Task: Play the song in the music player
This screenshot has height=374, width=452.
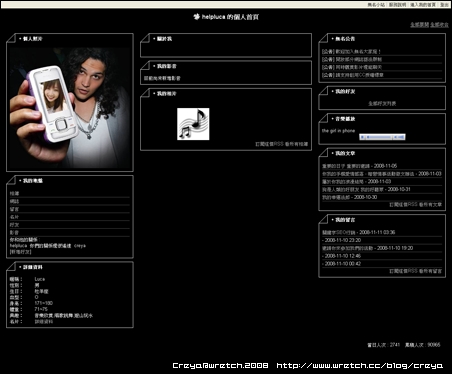Action: [363, 137]
